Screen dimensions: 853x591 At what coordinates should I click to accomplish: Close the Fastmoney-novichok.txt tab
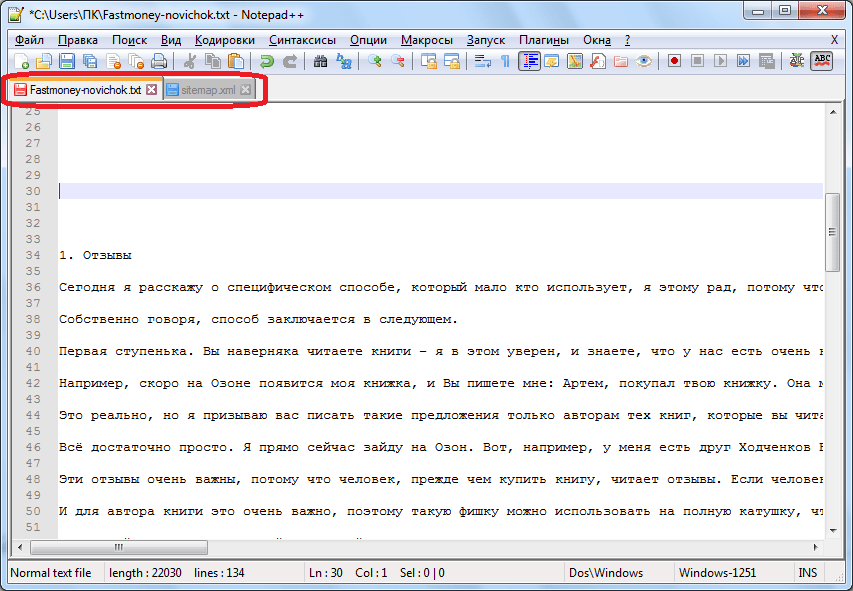click(x=152, y=90)
